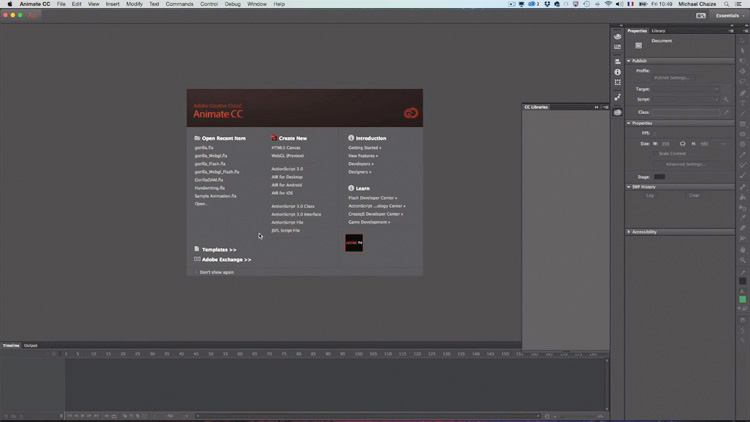750x422 pixels.
Task: Open the Stage color swatch
Action: (660, 177)
